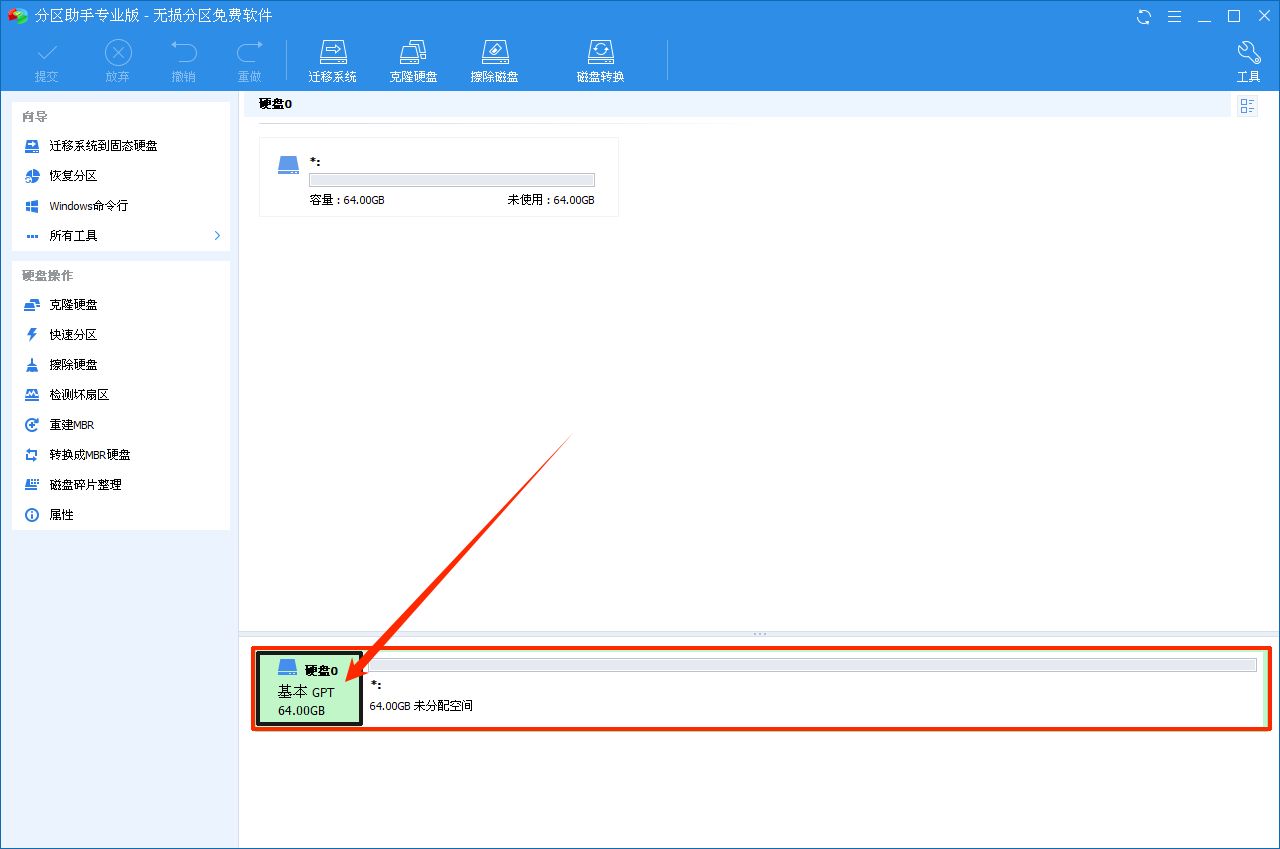Select 擦除磁盘 in the top toolbar

tap(494, 60)
